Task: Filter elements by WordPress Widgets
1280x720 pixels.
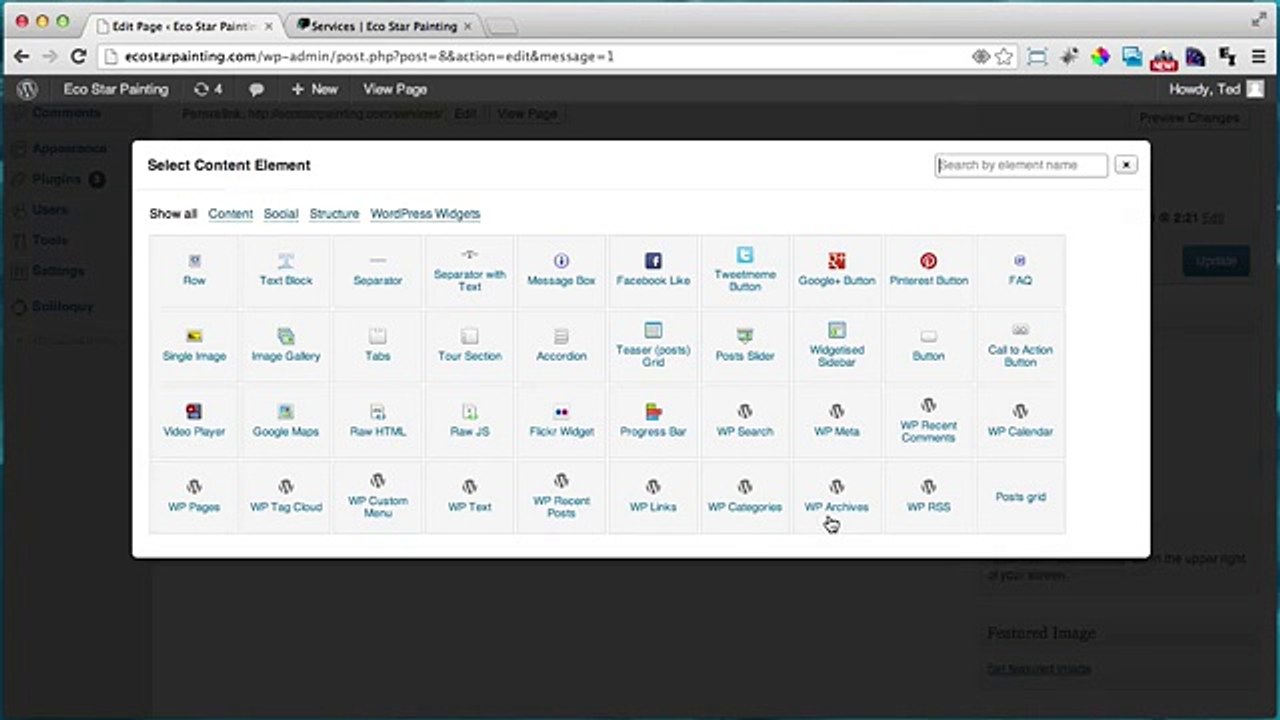Action: click(425, 214)
